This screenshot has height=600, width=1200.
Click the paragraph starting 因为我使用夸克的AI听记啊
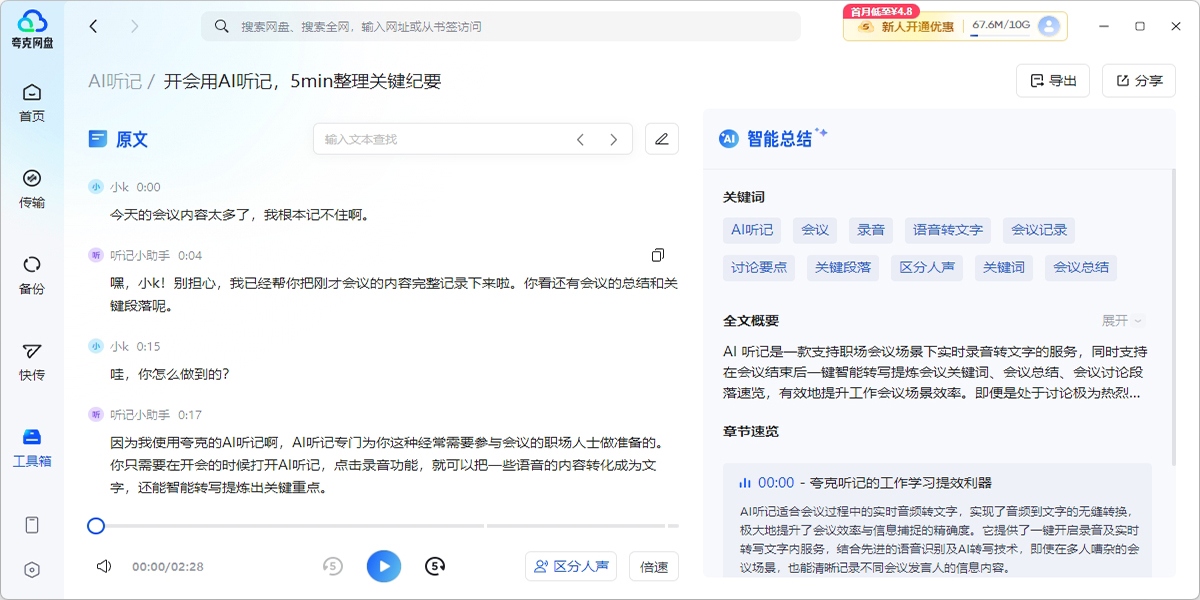pyautogui.click(x=387, y=465)
